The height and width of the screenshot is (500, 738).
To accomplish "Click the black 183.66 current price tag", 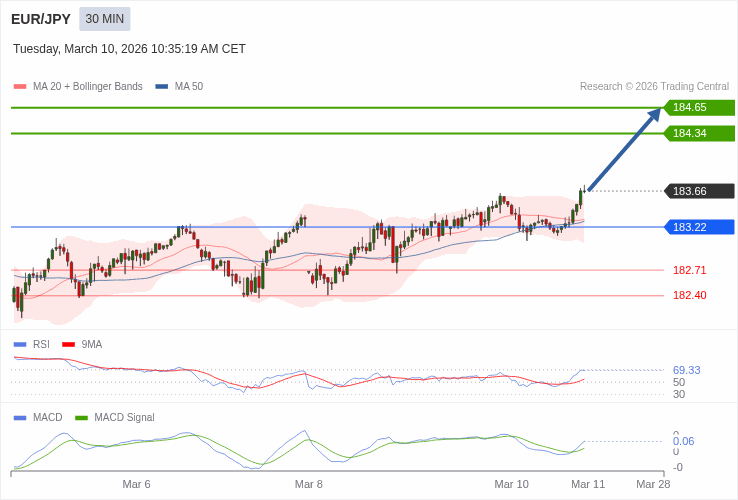I will (x=699, y=191).
